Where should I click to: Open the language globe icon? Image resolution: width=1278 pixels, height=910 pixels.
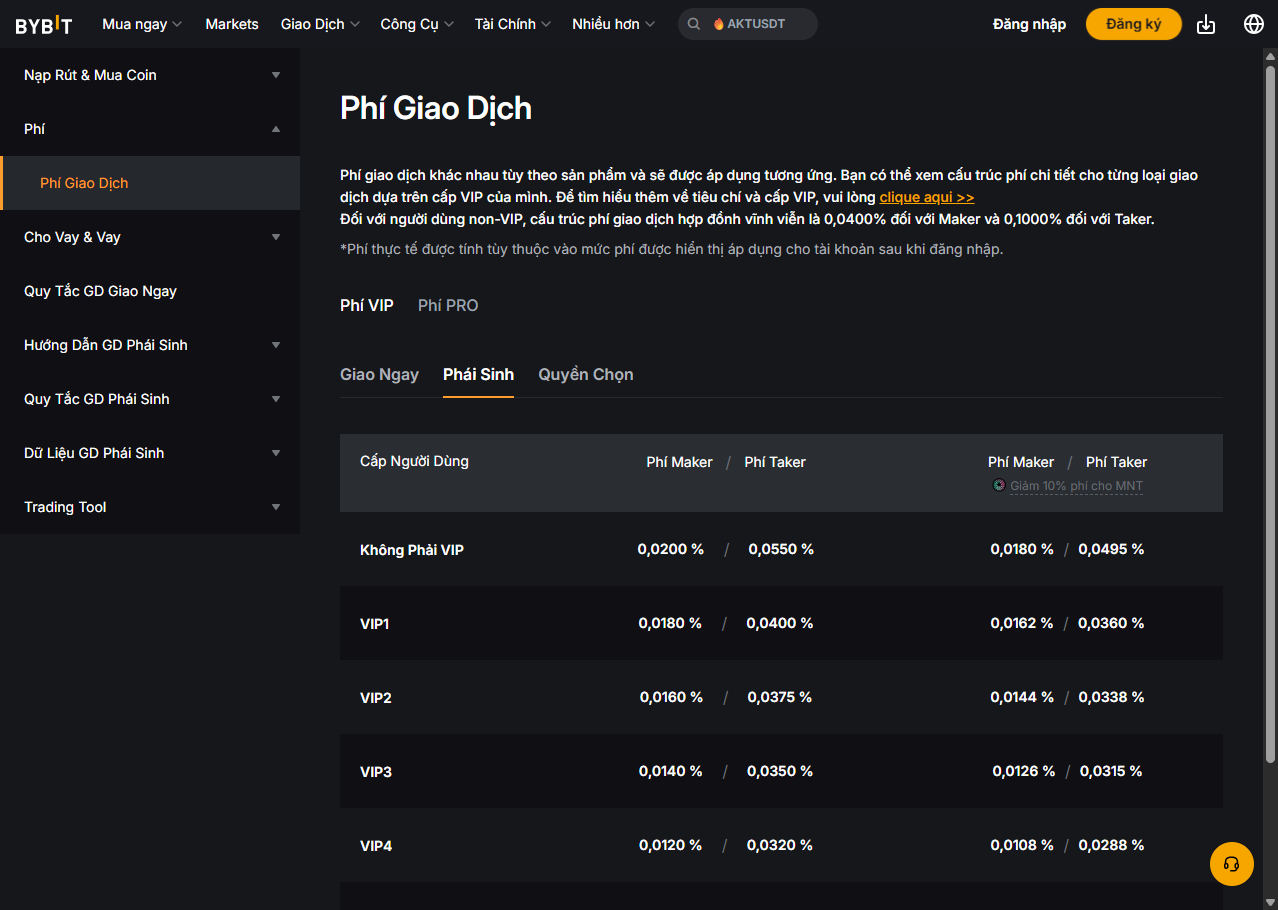pos(1253,24)
